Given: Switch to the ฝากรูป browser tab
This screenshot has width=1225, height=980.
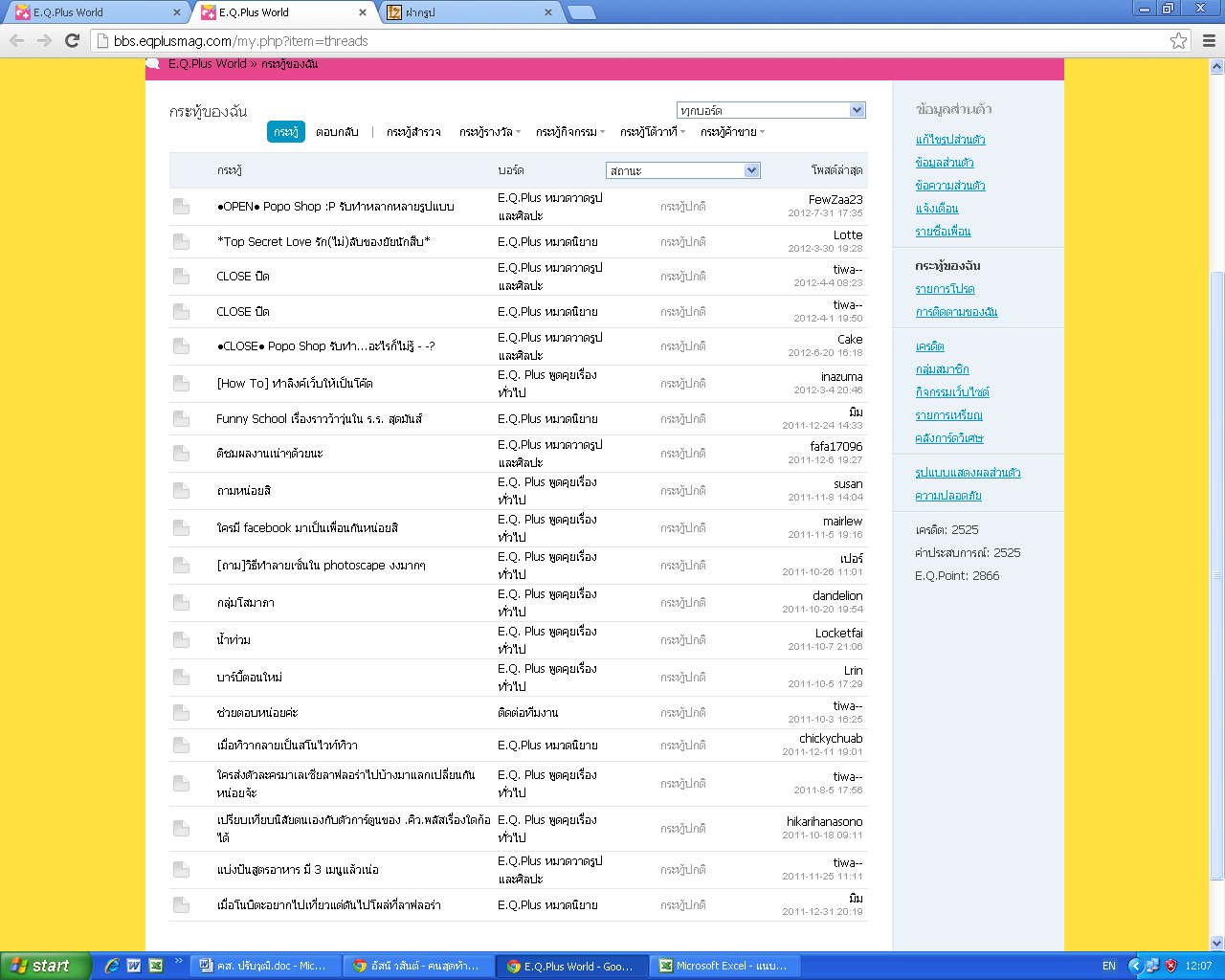Looking at the screenshot, I should (469, 12).
